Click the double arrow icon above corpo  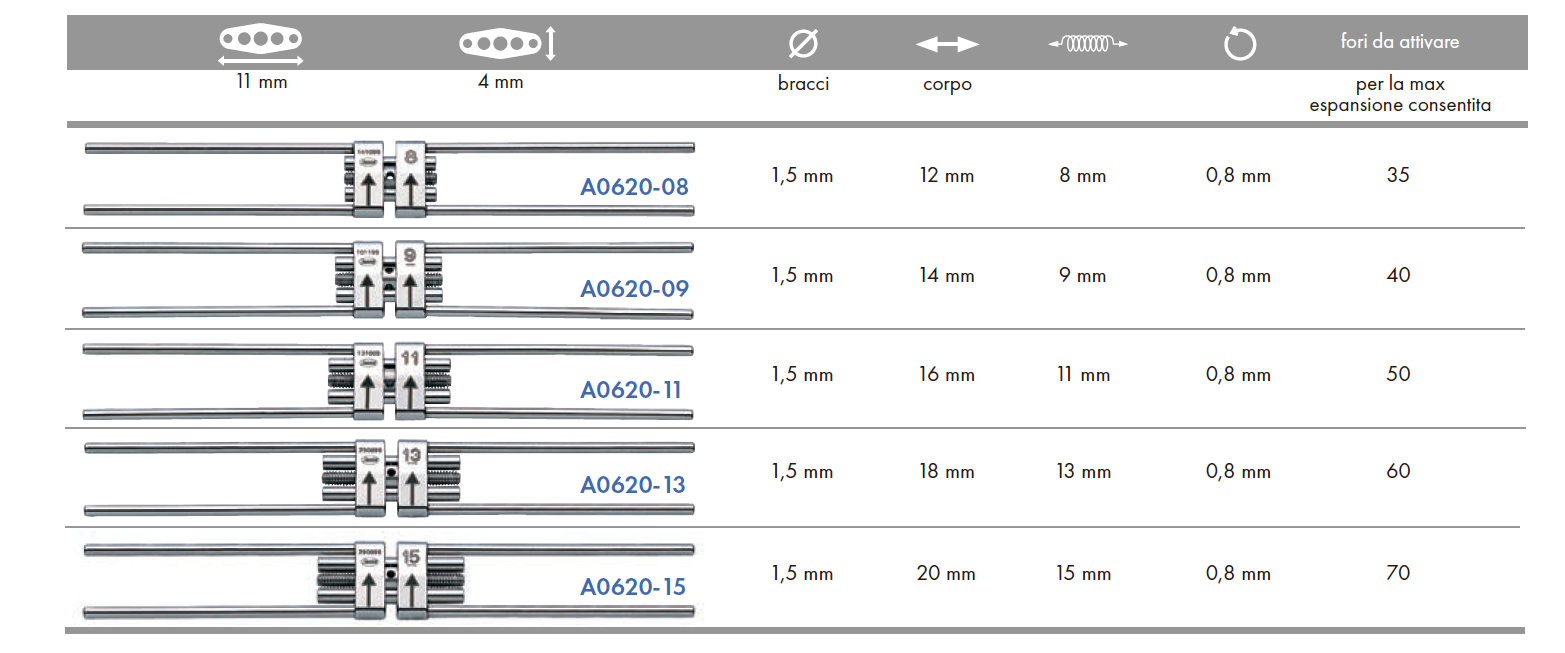(x=947, y=44)
